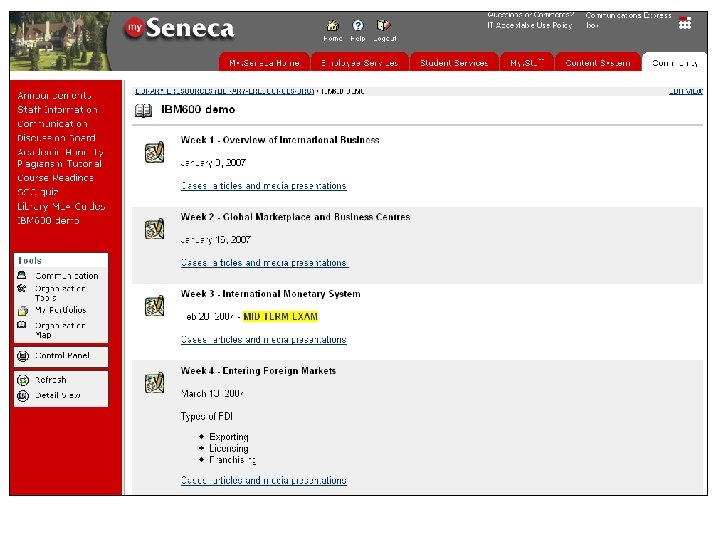Click the Exporting bullet item
This screenshot has height=540, width=720.
(x=229, y=436)
